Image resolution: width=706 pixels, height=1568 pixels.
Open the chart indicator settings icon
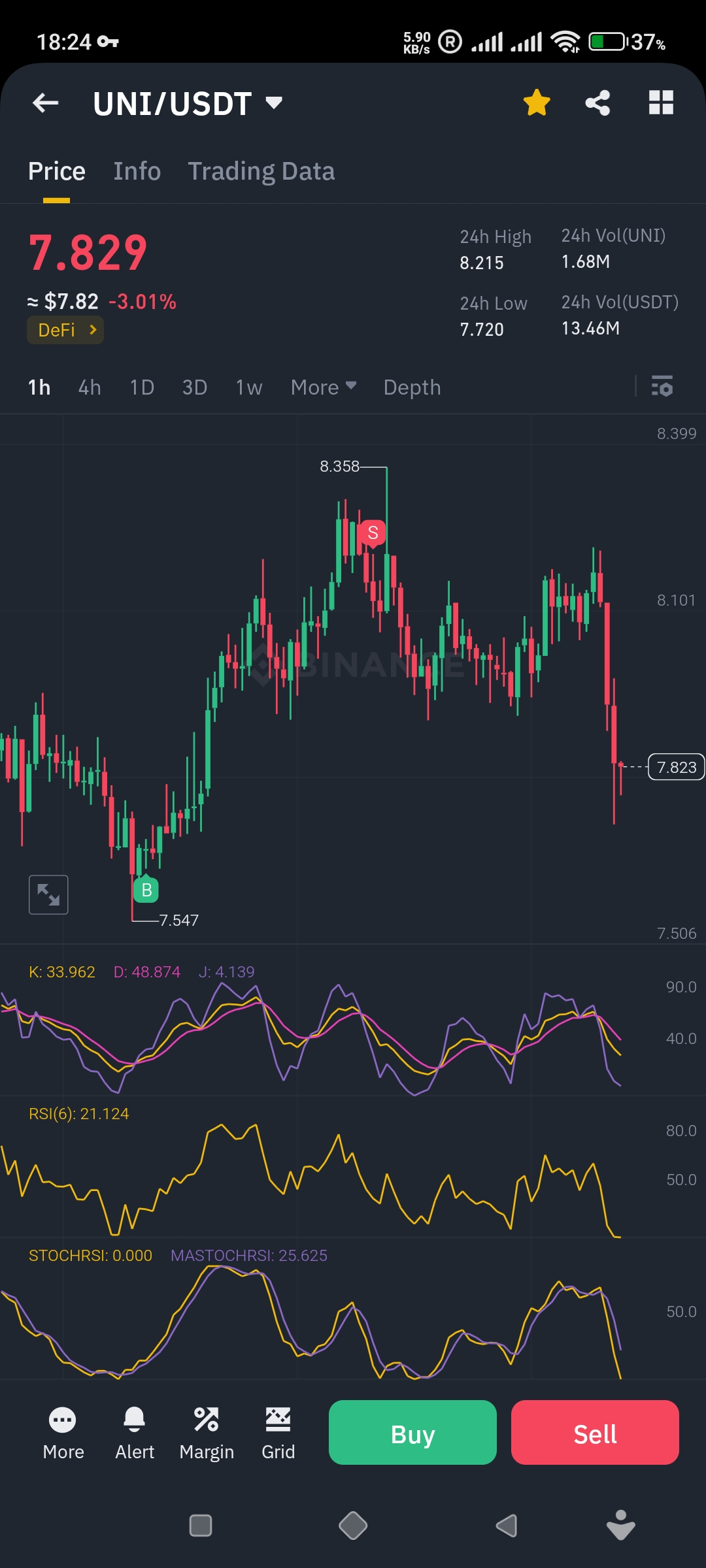[x=662, y=387]
